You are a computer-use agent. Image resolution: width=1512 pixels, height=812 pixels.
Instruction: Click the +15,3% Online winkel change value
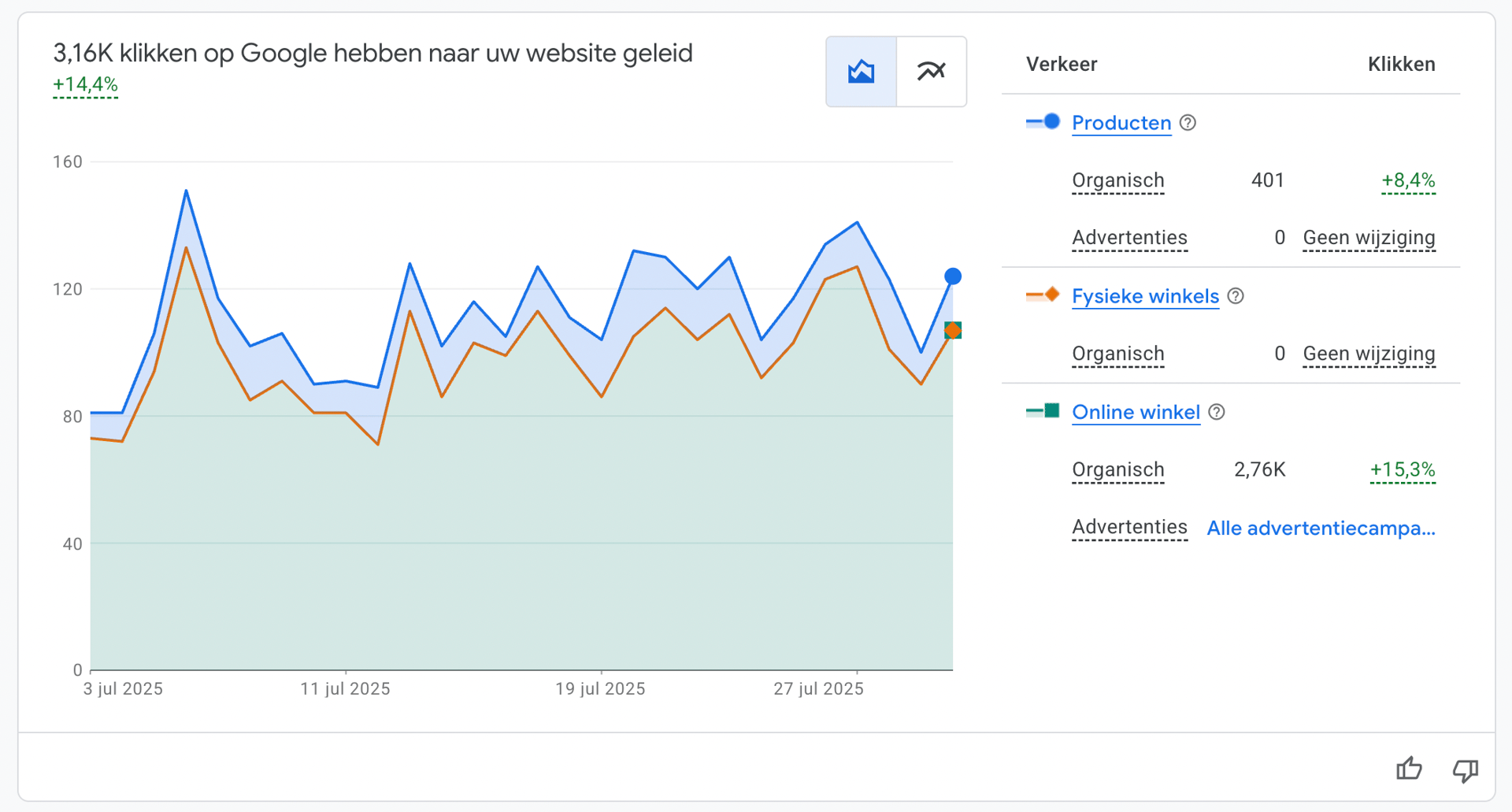click(1403, 470)
